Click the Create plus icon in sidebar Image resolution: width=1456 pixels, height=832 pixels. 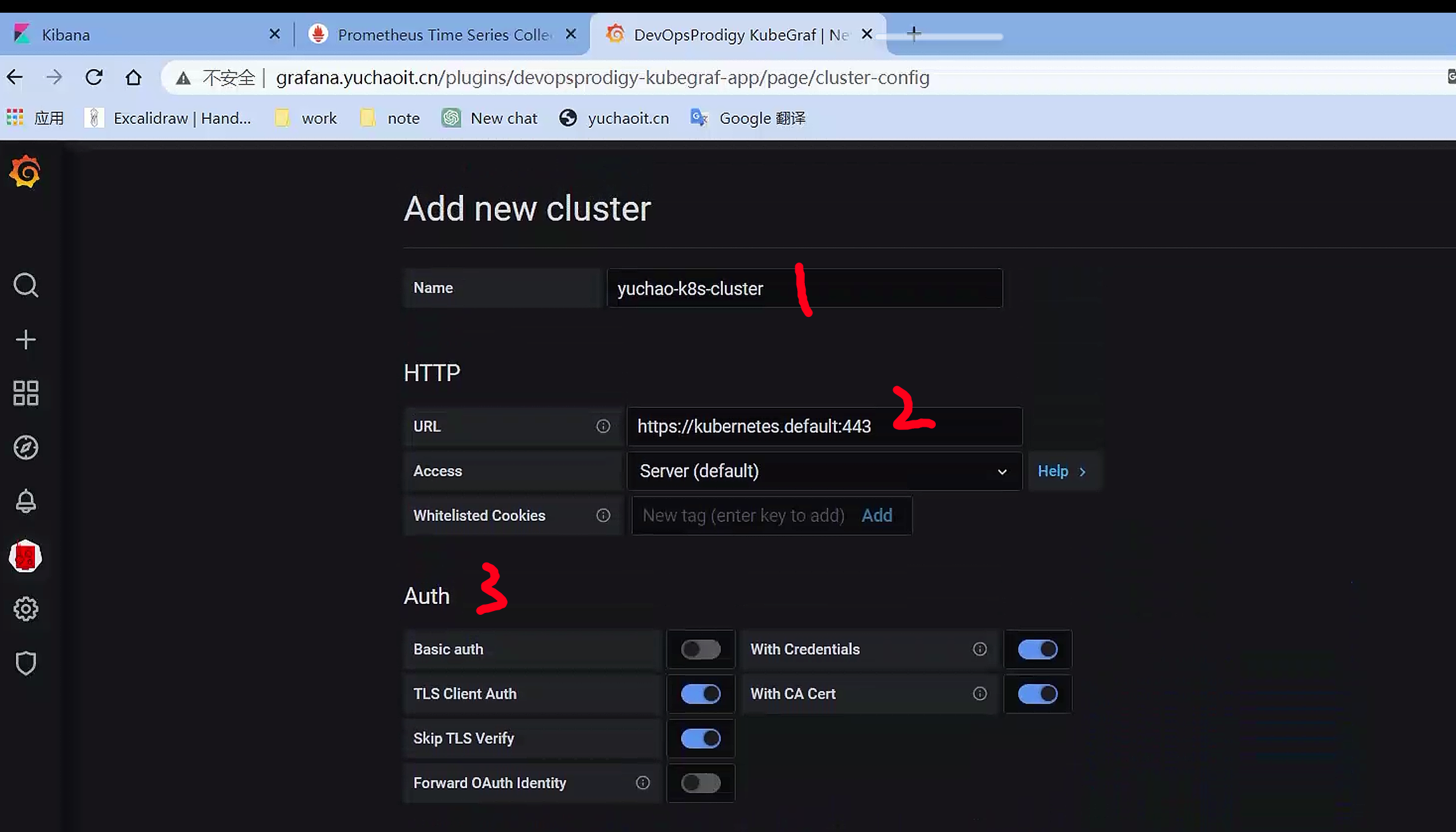click(25, 340)
